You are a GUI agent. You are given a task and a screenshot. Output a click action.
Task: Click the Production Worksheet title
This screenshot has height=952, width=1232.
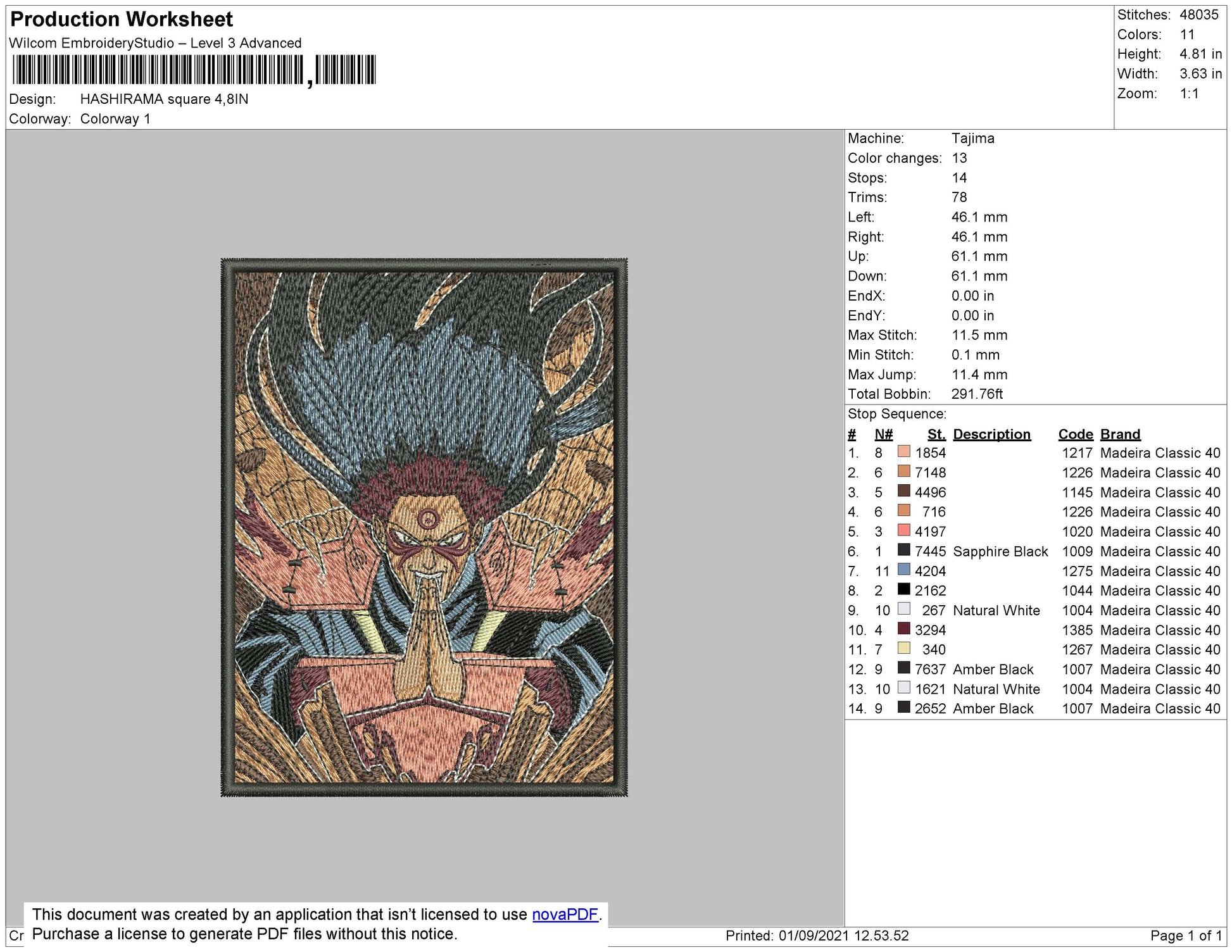[x=122, y=19]
